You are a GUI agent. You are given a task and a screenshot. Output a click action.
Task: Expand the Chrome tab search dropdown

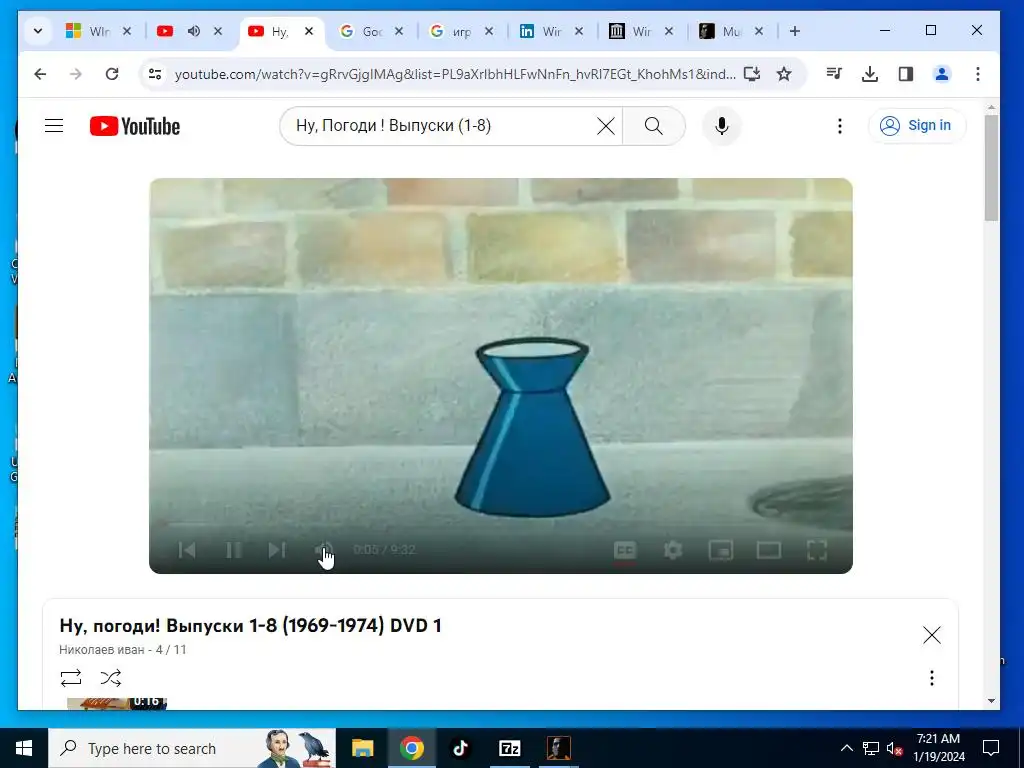38,31
